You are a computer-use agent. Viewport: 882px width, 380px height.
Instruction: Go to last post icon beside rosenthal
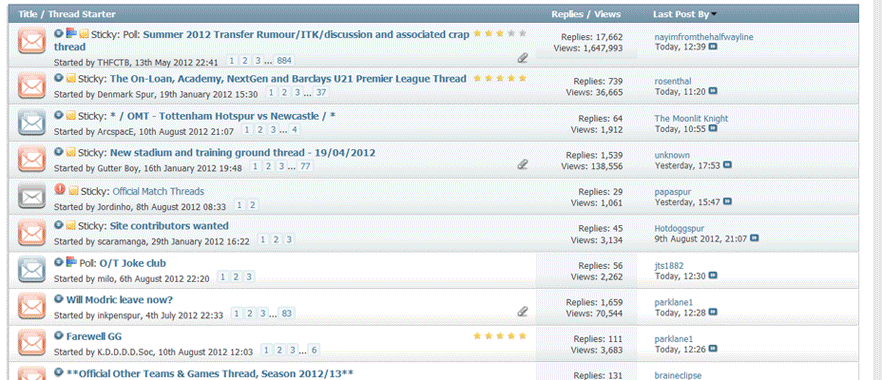713,91
